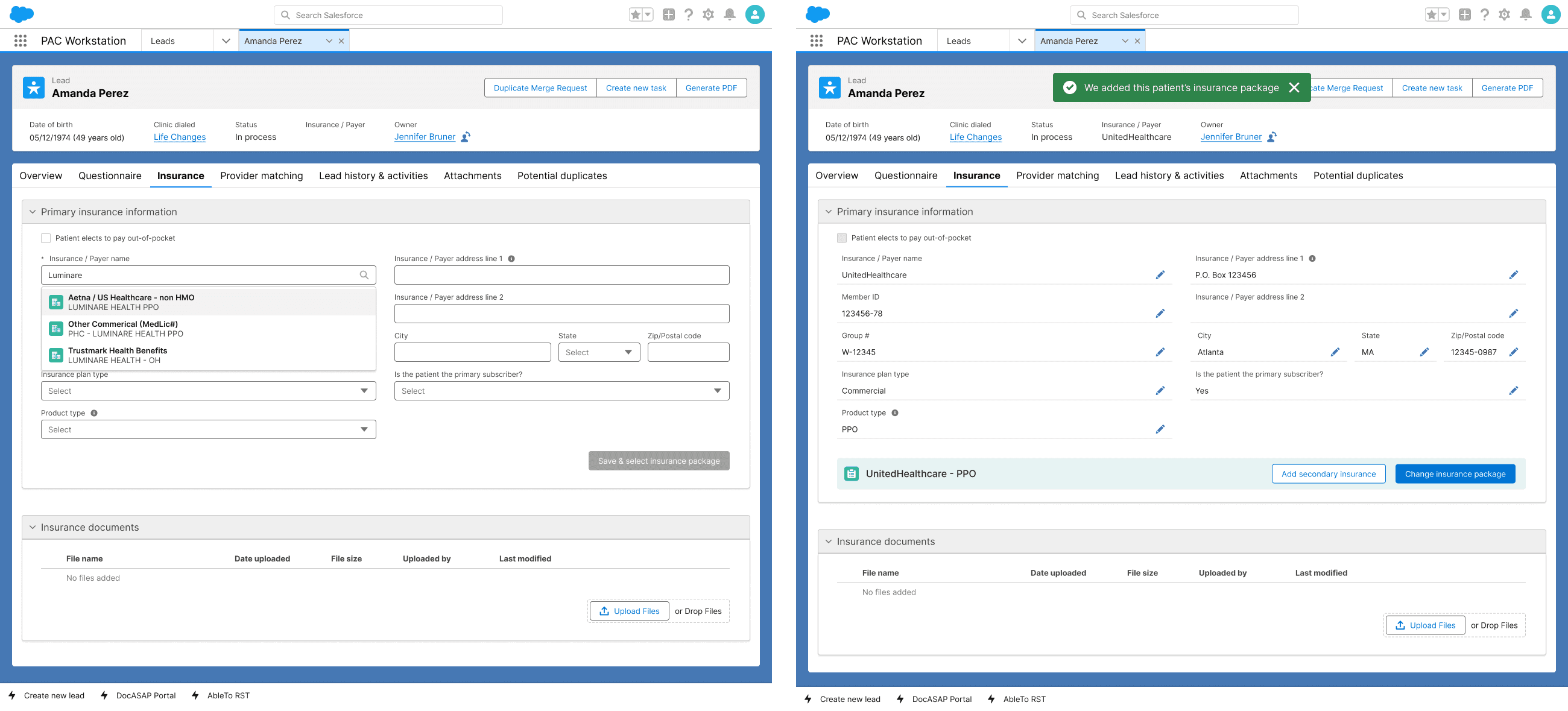Edit Member ID 123456-78 pencil icon

[1160, 314]
